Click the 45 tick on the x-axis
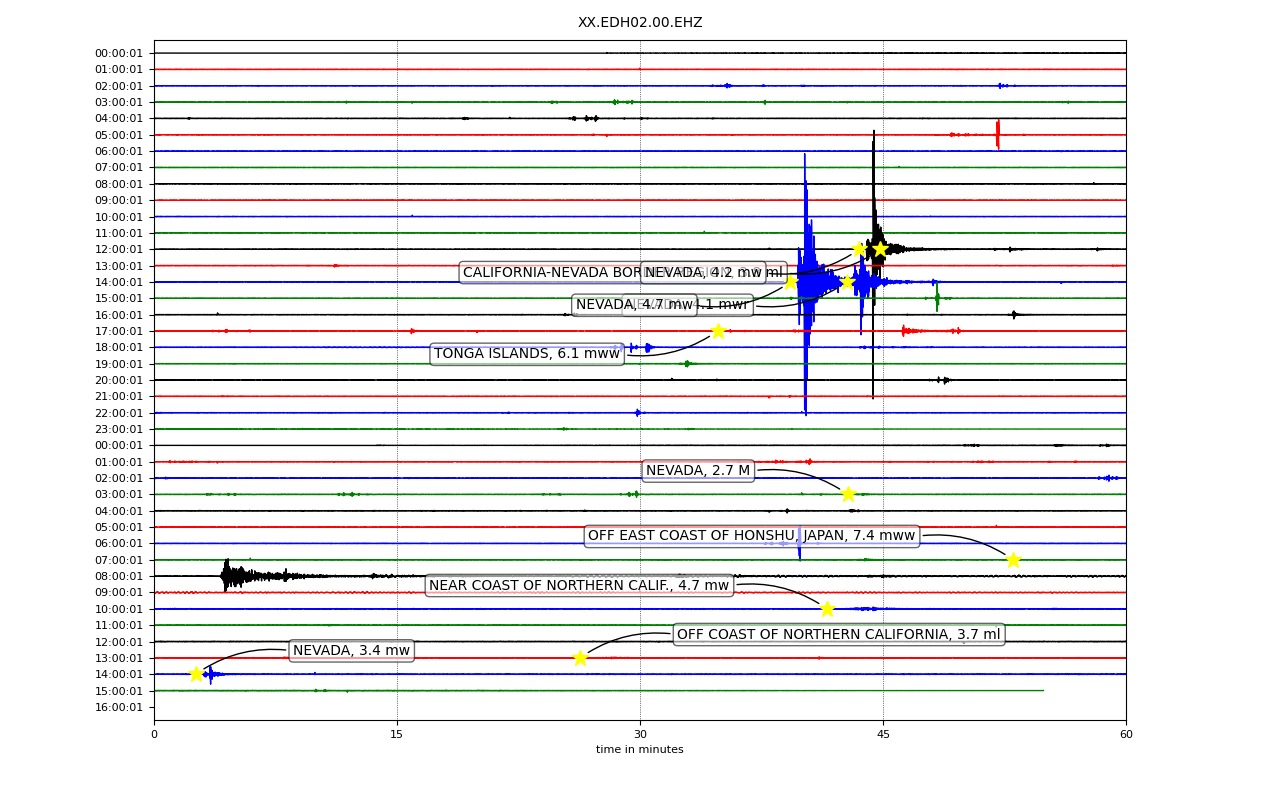Image resolution: width=1280 pixels, height=800 pixels. (883, 735)
